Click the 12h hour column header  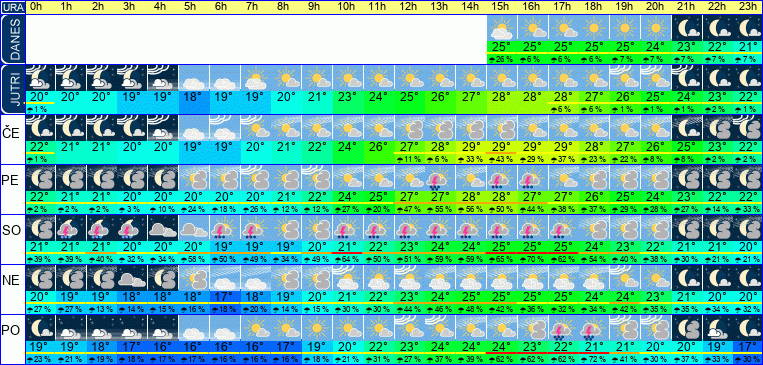point(409,7)
